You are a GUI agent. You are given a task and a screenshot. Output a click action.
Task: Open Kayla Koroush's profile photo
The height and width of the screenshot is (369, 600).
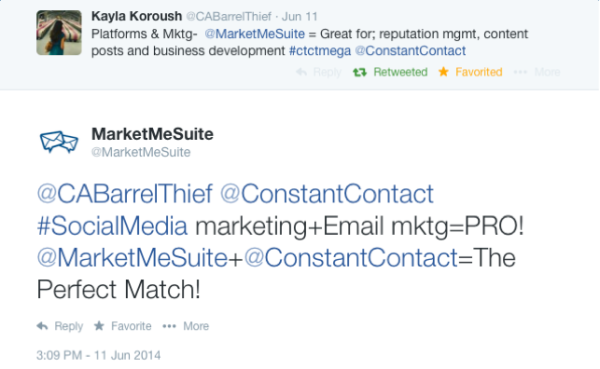[59, 33]
